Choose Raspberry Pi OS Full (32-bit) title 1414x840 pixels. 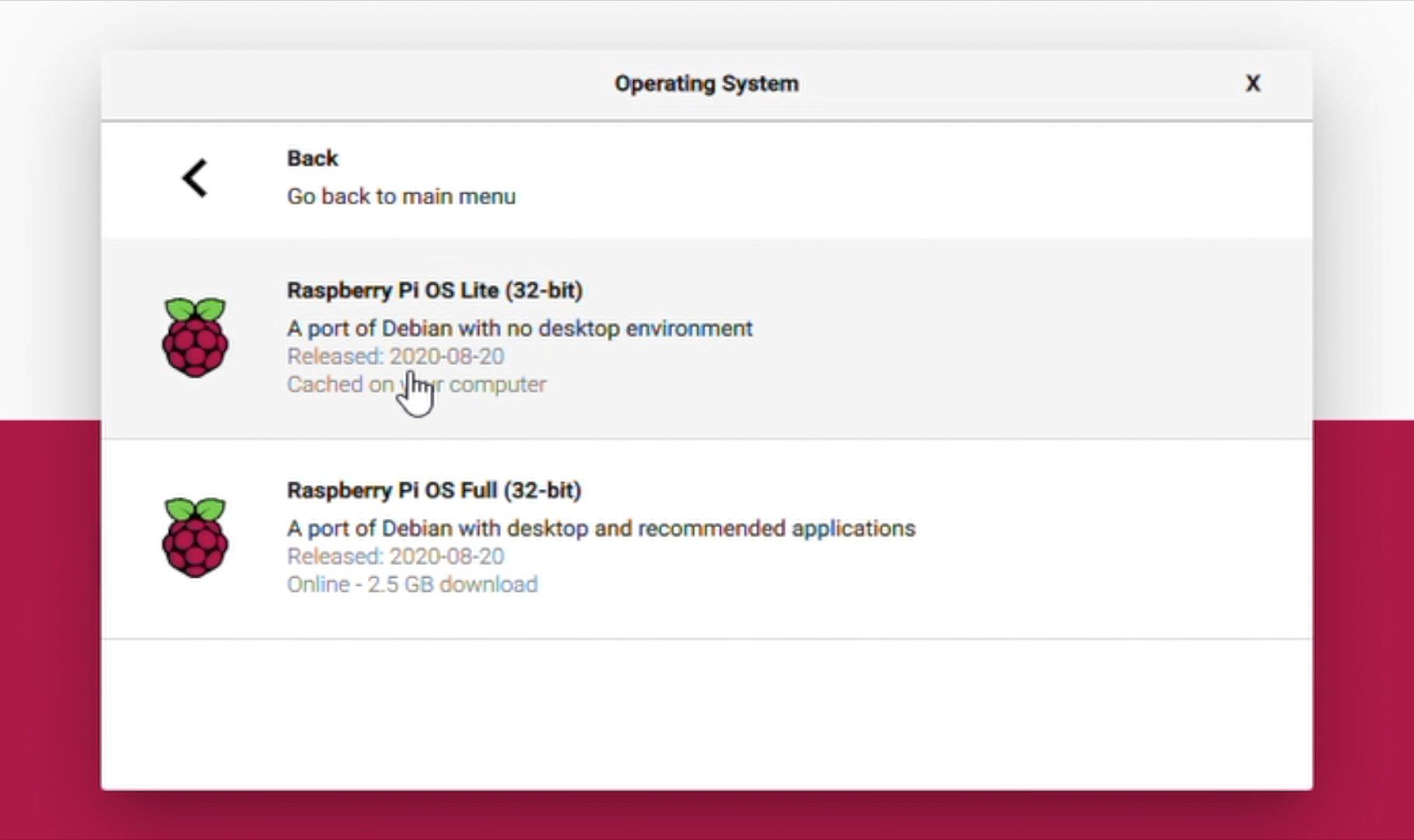(434, 490)
